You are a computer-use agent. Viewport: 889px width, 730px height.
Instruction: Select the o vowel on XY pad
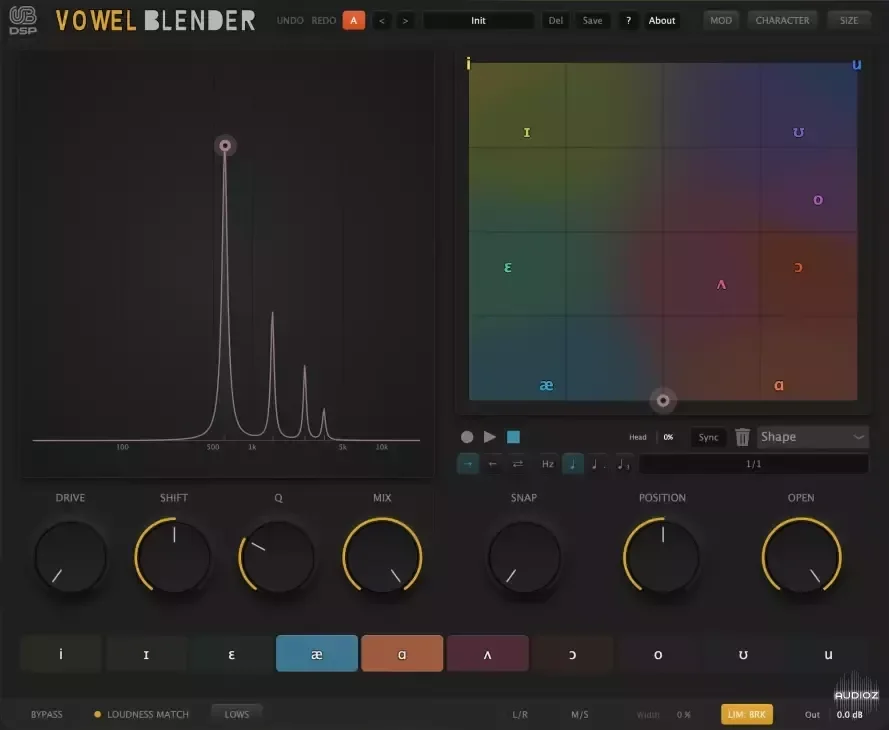point(818,200)
